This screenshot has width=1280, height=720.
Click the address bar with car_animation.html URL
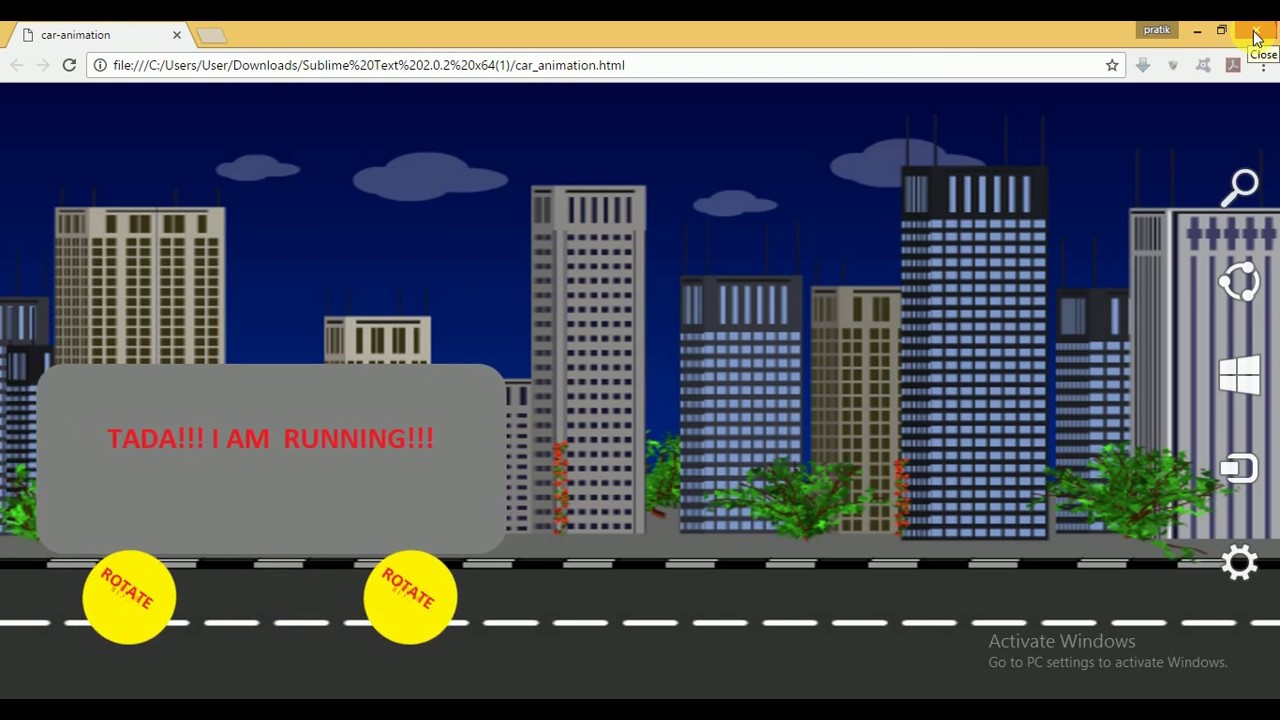[604, 65]
